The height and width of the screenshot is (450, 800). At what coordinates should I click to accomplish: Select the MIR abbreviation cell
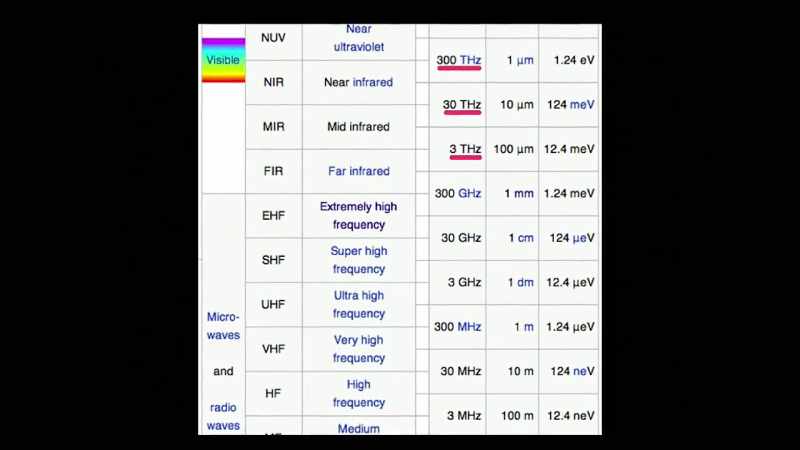273,127
